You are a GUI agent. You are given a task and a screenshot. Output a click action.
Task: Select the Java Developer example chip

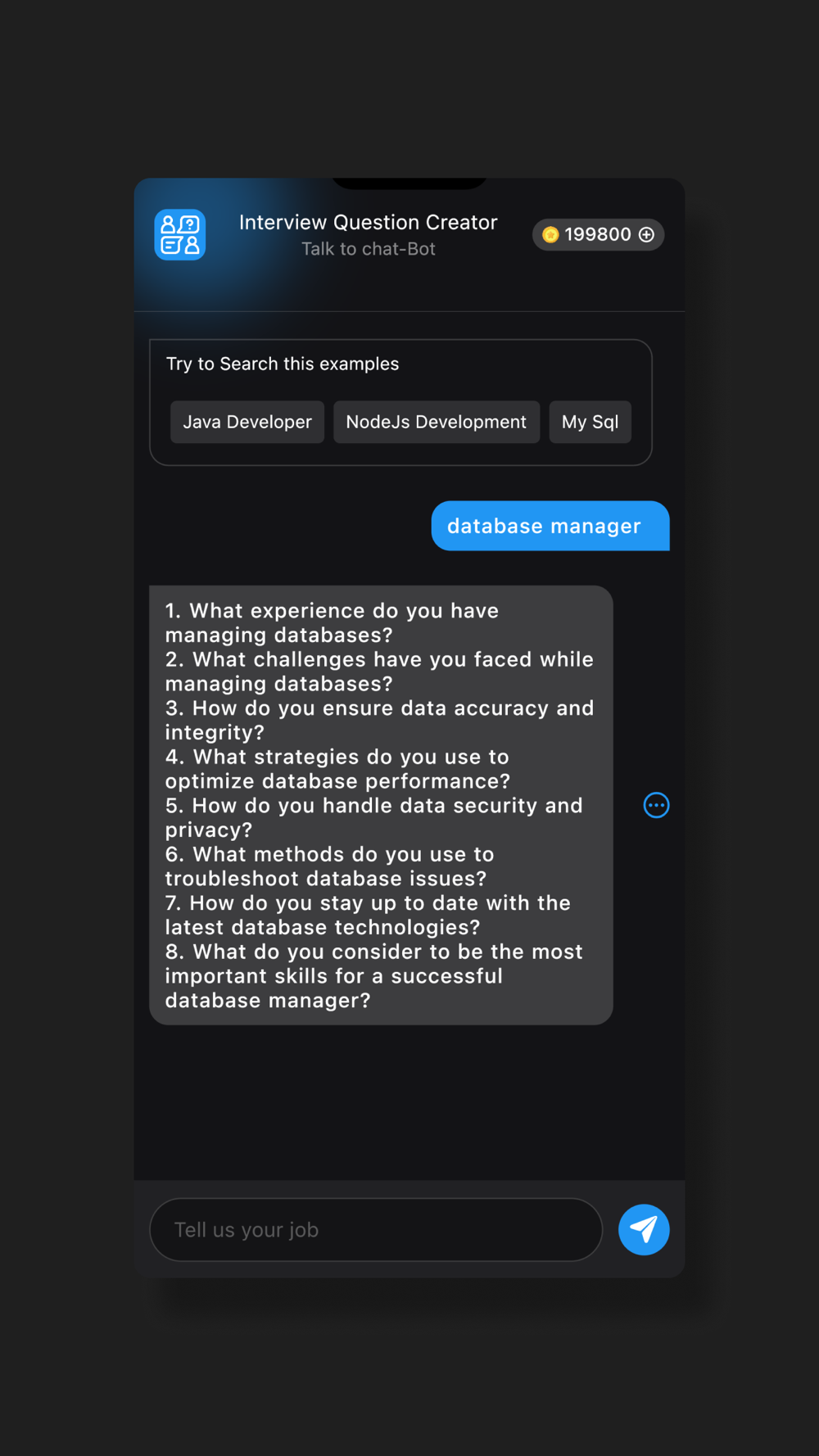(247, 422)
